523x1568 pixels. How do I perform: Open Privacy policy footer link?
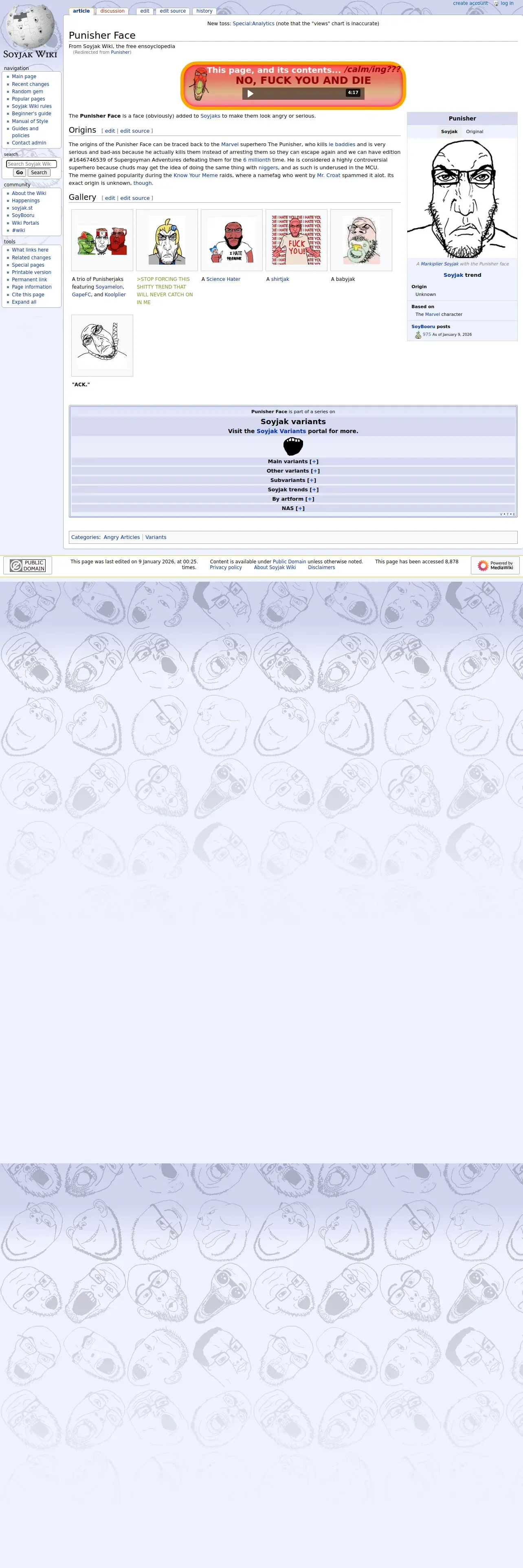(x=226, y=567)
